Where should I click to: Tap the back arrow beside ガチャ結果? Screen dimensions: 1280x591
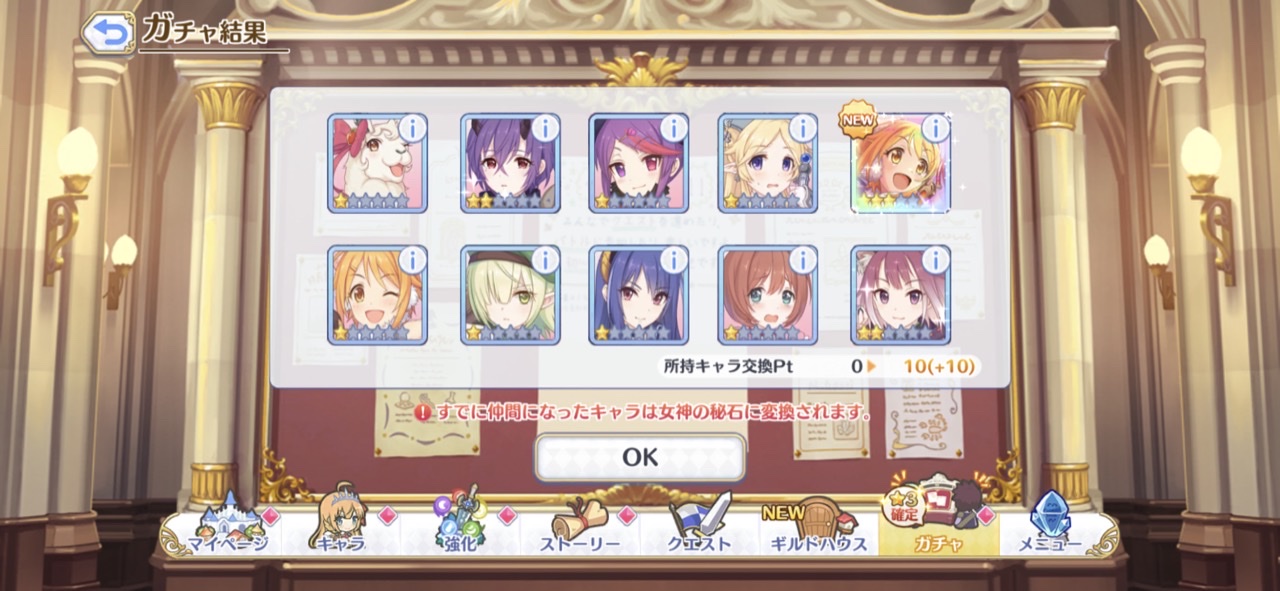coord(108,33)
